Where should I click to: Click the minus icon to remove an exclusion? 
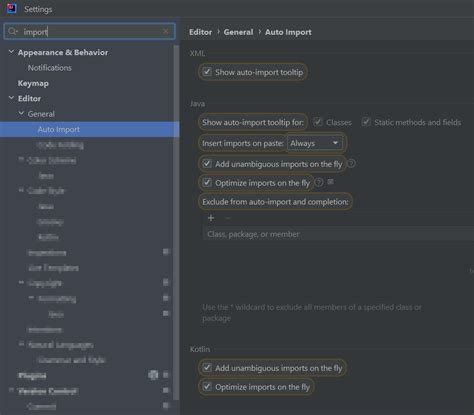pyautogui.click(x=228, y=218)
